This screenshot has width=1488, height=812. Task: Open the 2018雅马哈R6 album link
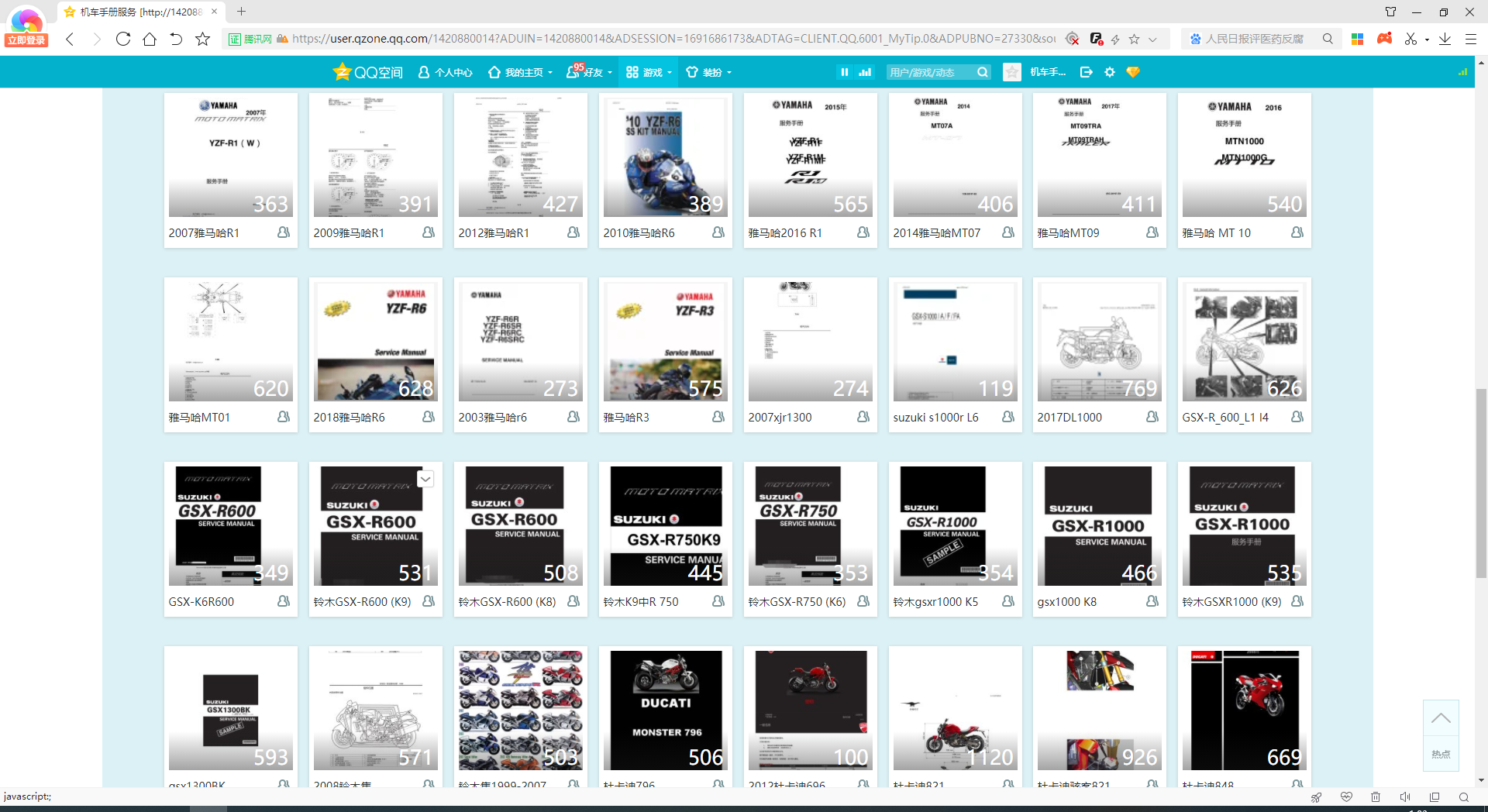(x=349, y=418)
